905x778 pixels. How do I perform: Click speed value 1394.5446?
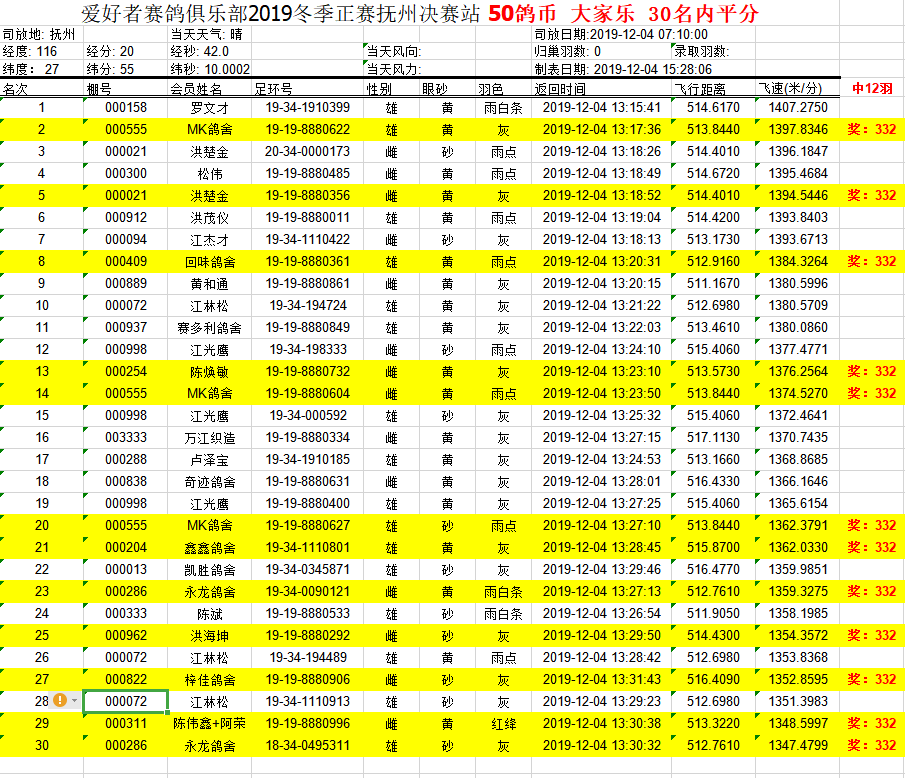[x=798, y=195]
